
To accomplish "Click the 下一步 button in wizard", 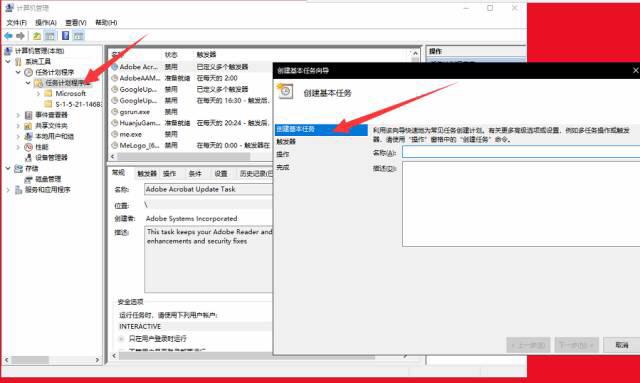I will tap(576, 345).
